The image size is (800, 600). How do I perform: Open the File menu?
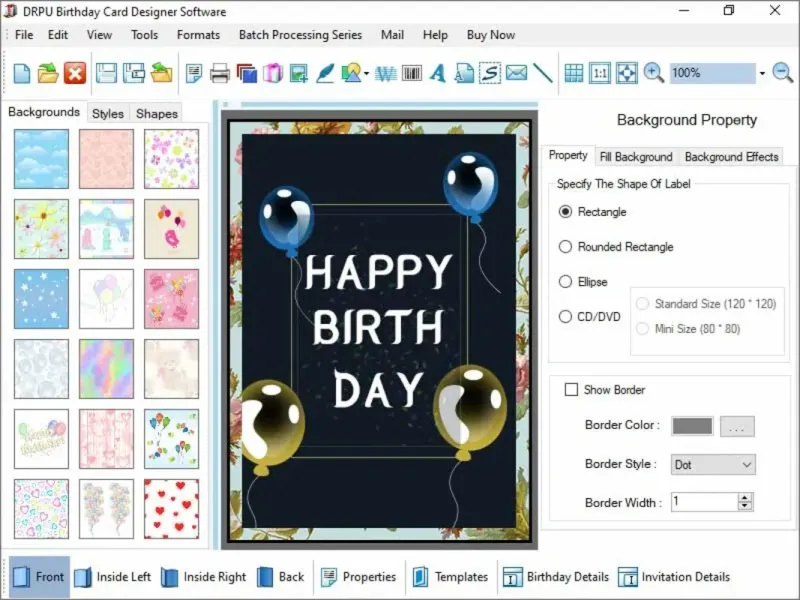tap(24, 35)
